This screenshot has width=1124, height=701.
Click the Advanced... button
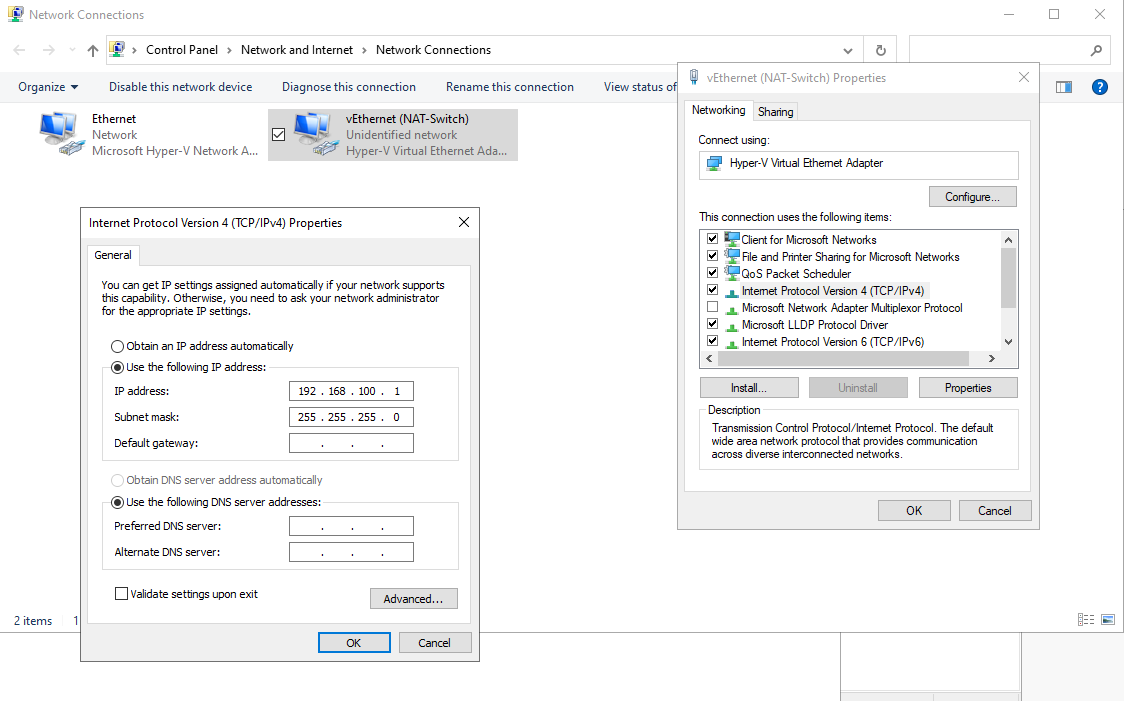click(414, 599)
